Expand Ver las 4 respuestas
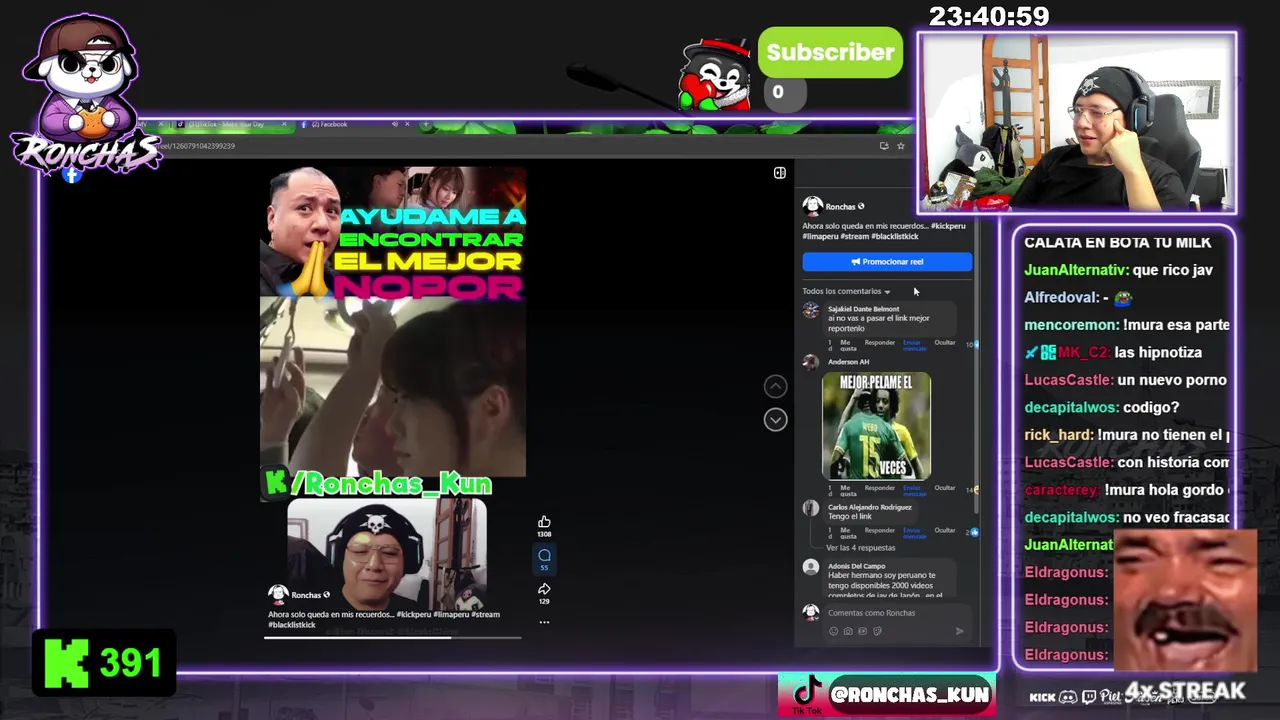1280x720 pixels. tap(861, 548)
